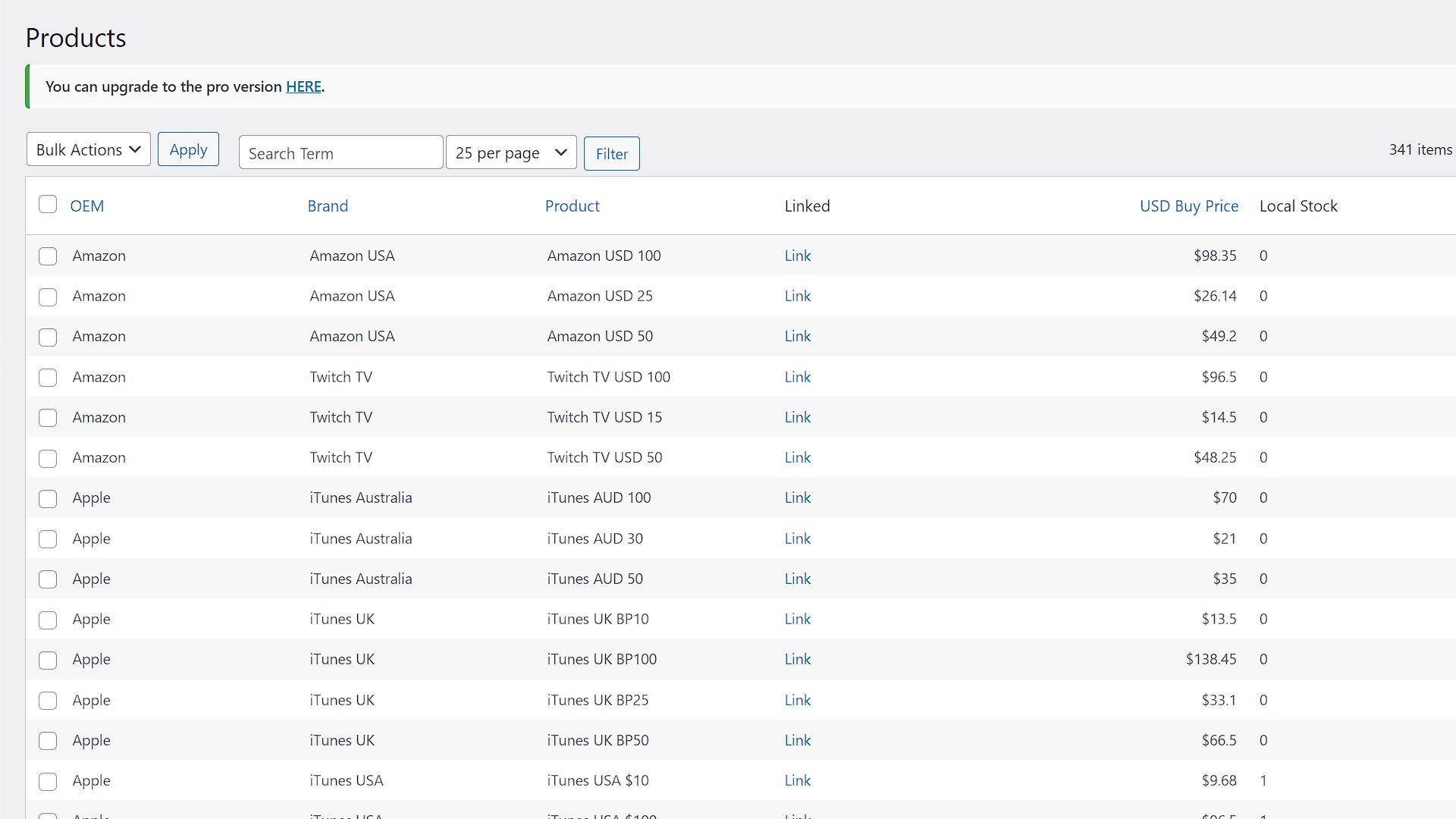Image resolution: width=1456 pixels, height=819 pixels.
Task: Open Link for Twitch TV USD 50
Action: point(797,457)
